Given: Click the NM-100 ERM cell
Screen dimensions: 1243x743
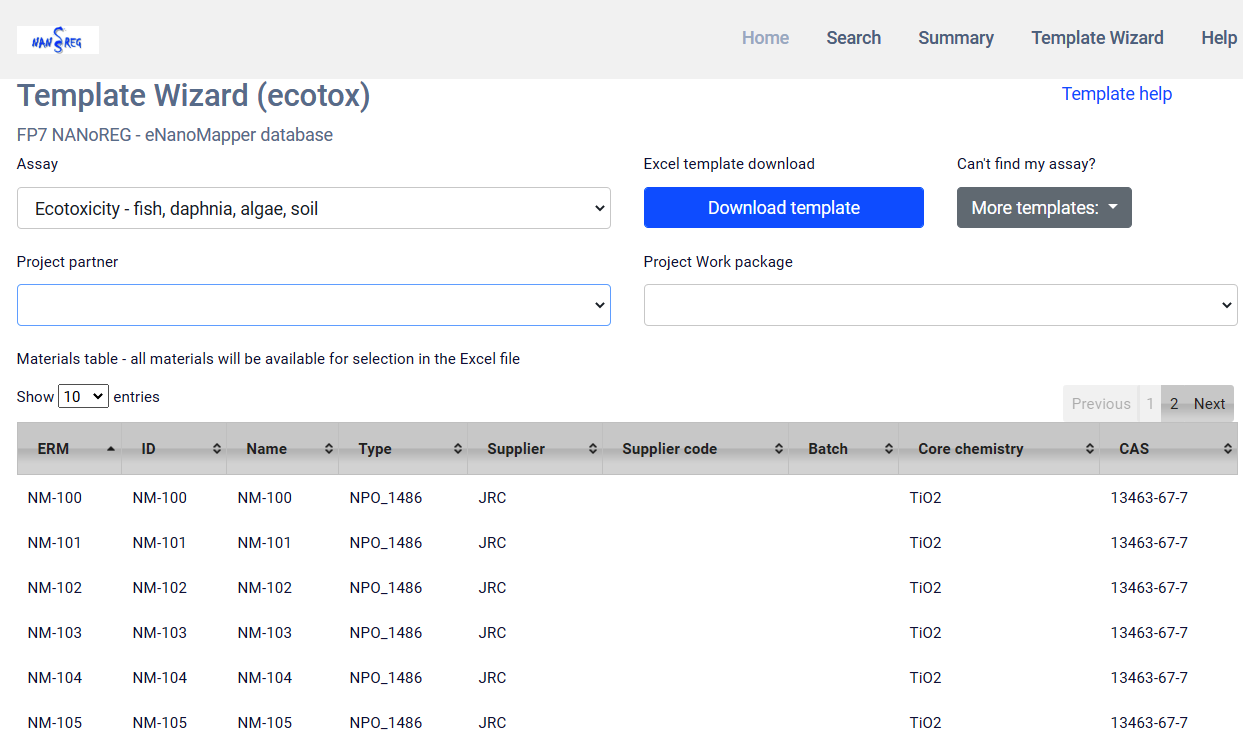Looking at the screenshot, I should [x=55, y=498].
